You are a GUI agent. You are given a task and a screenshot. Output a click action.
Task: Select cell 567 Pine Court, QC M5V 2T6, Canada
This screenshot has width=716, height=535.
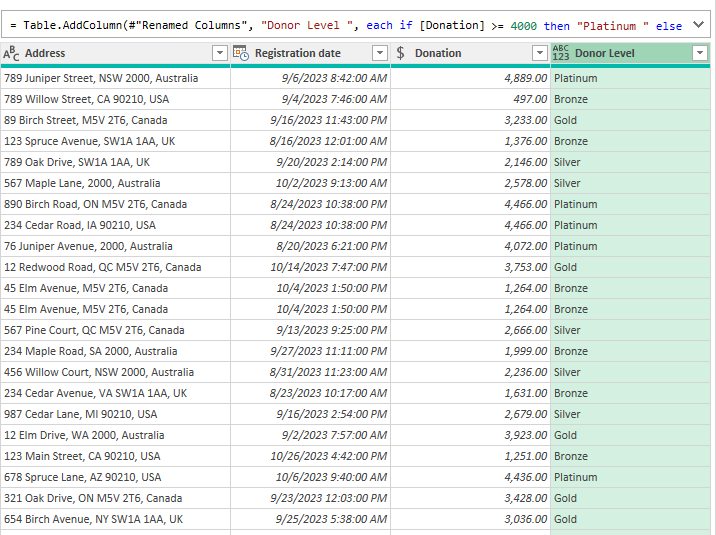pyautogui.click(x=116, y=330)
